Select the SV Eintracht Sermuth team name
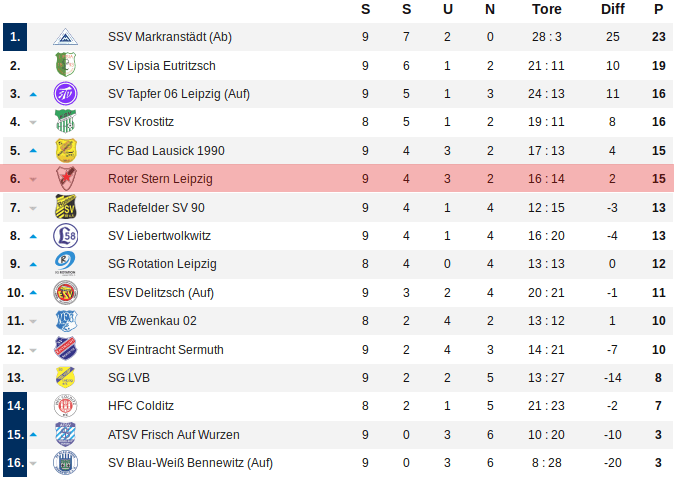This screenshot has width=676, height=481. coord(166,350)
